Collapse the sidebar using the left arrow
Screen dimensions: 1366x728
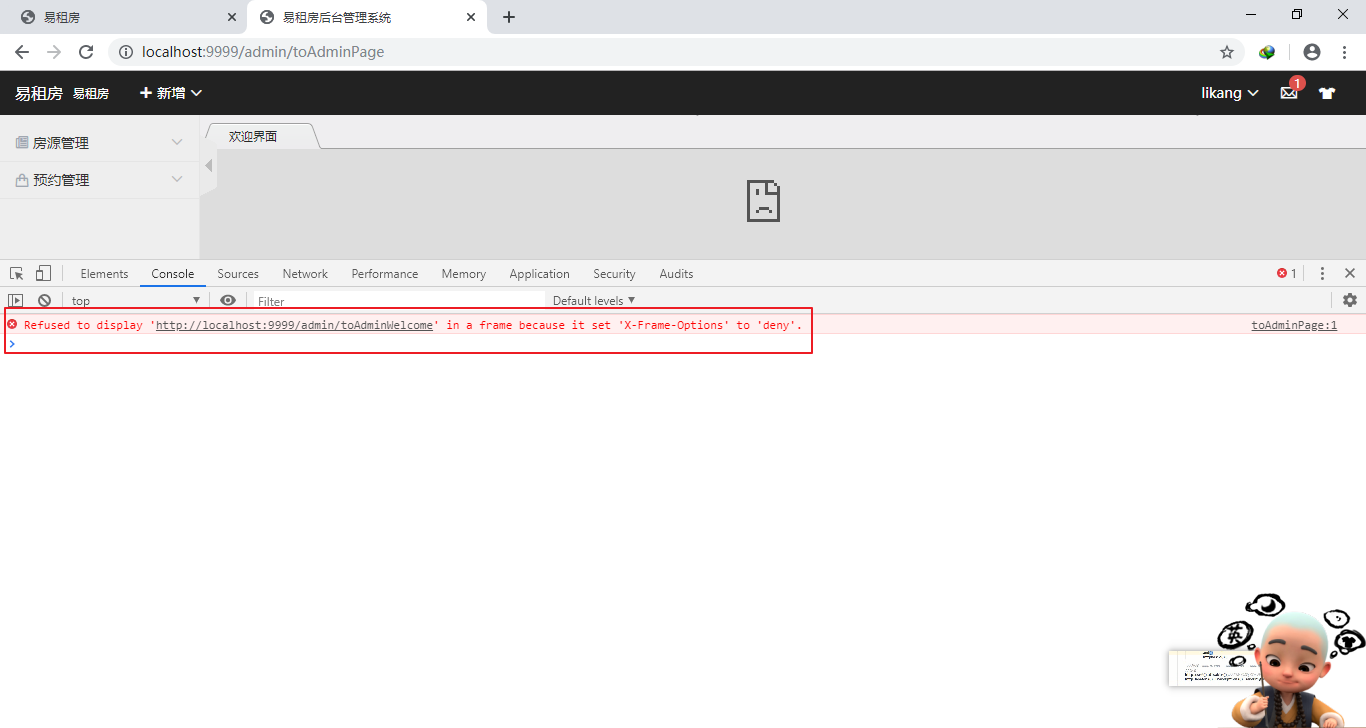click(208, 165)
